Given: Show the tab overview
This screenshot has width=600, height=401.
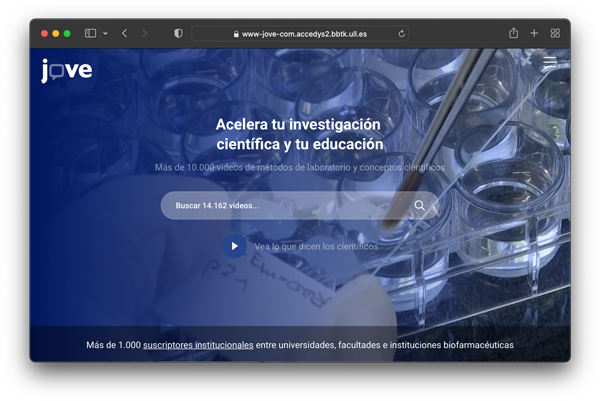Looking at the screenshot, I should [x=555, y=33].
